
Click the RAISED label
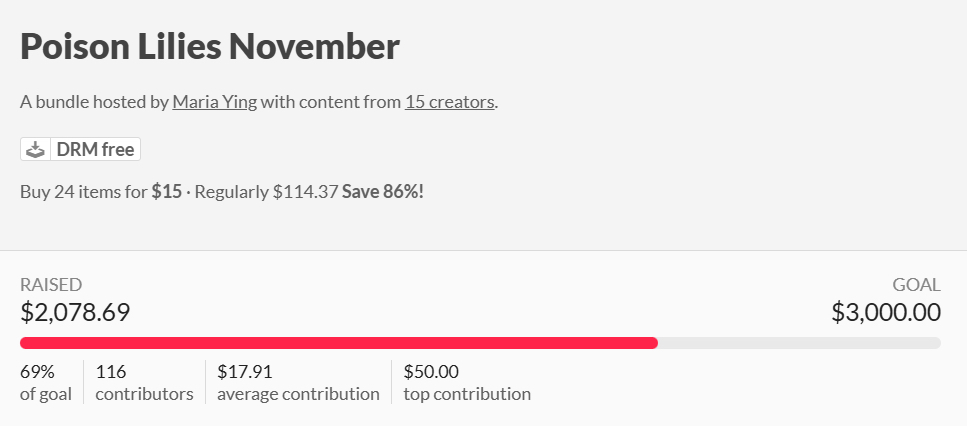pyautogui.click(x=51, y=285)
